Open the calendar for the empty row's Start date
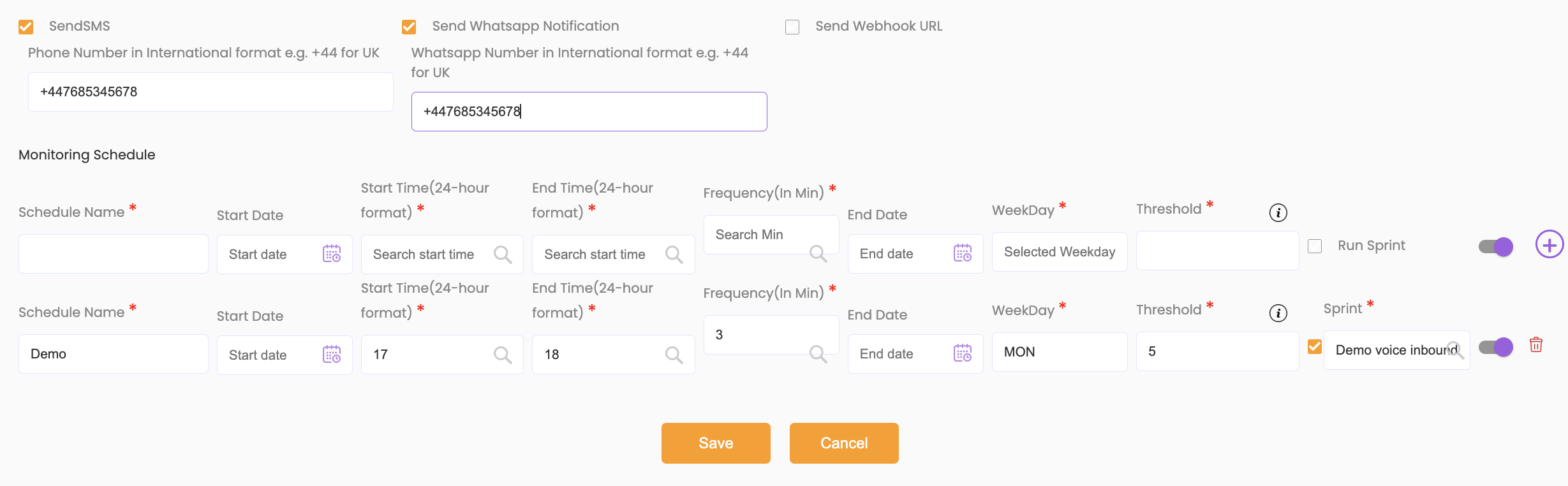1568x486 pixels. [x=332, y=254]
